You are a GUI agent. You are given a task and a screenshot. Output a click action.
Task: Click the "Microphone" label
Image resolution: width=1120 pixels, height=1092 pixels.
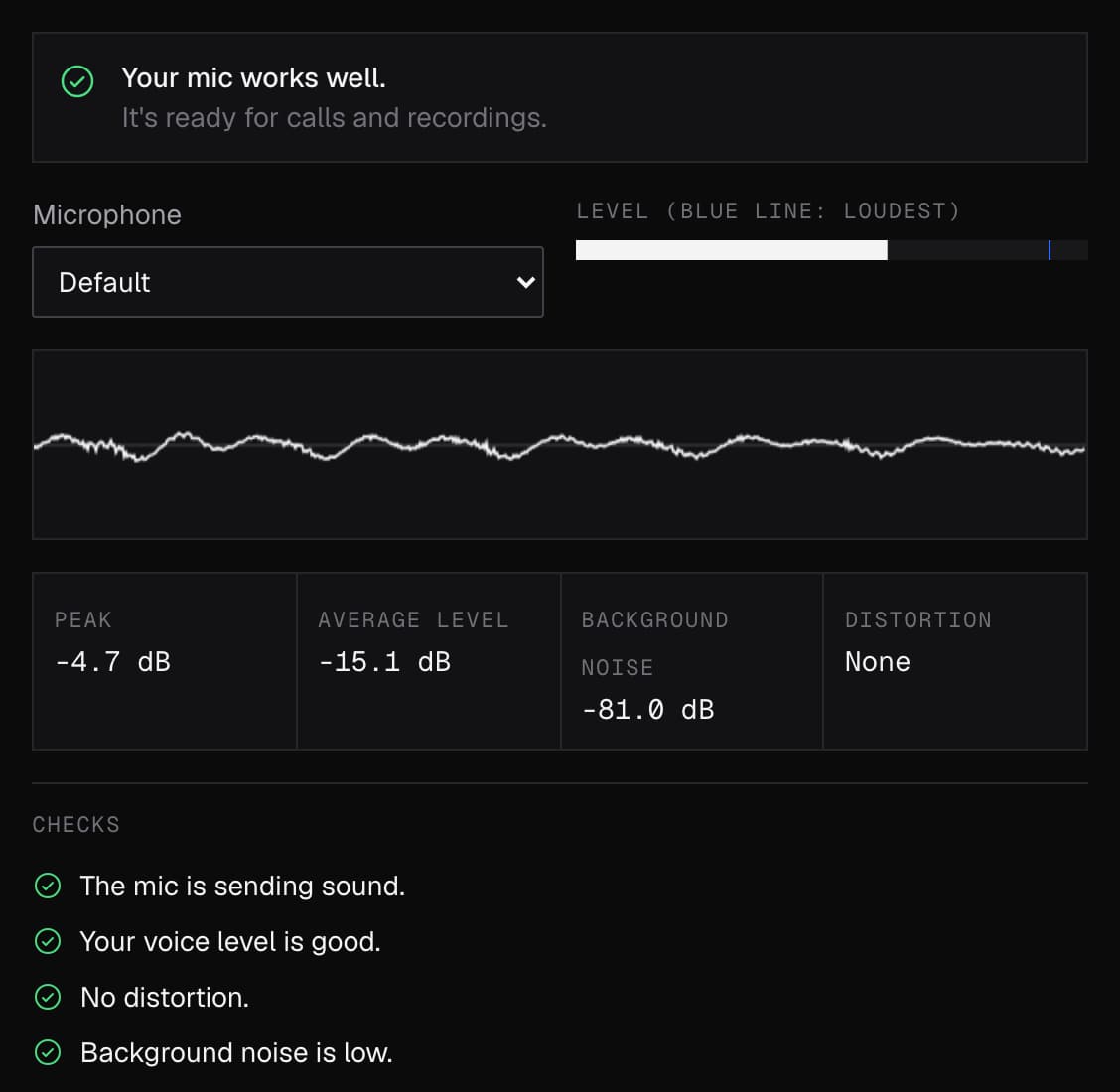107,215
